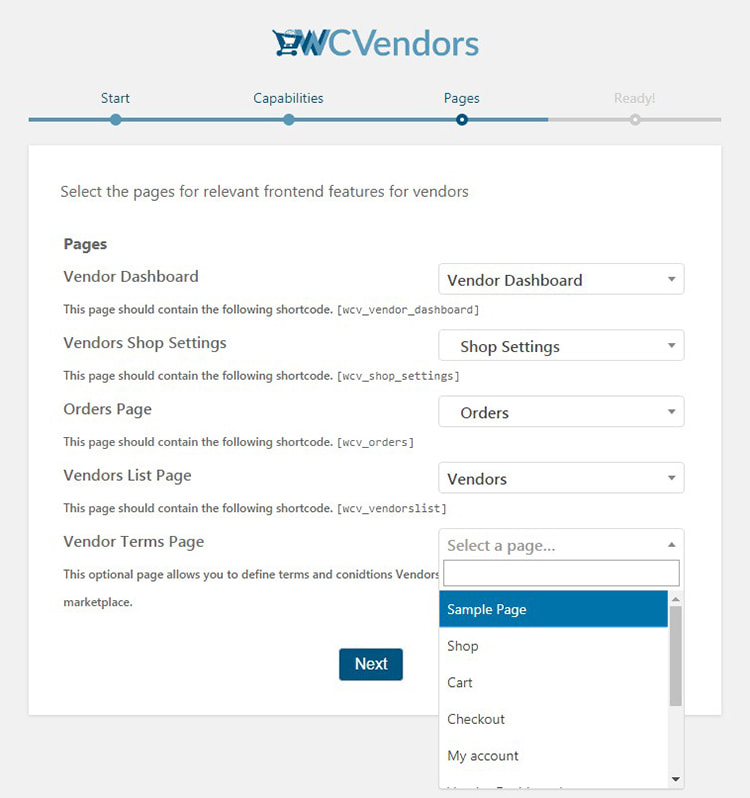The width and height of the screenshot is (750, 798).
Task: Click the WC Vendors logo
Action: pos(376,42)
